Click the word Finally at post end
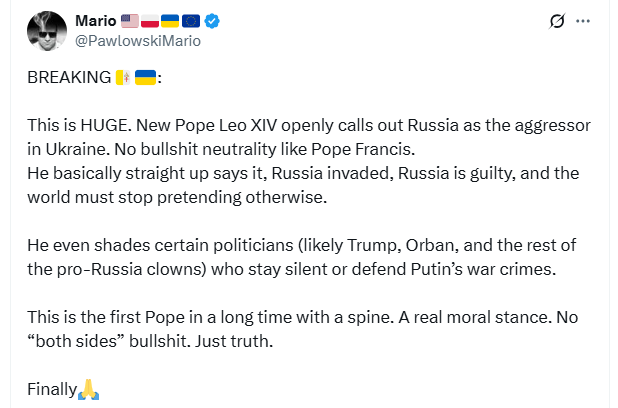The width and height of the screenshot is (618, 408). (52, 389)
